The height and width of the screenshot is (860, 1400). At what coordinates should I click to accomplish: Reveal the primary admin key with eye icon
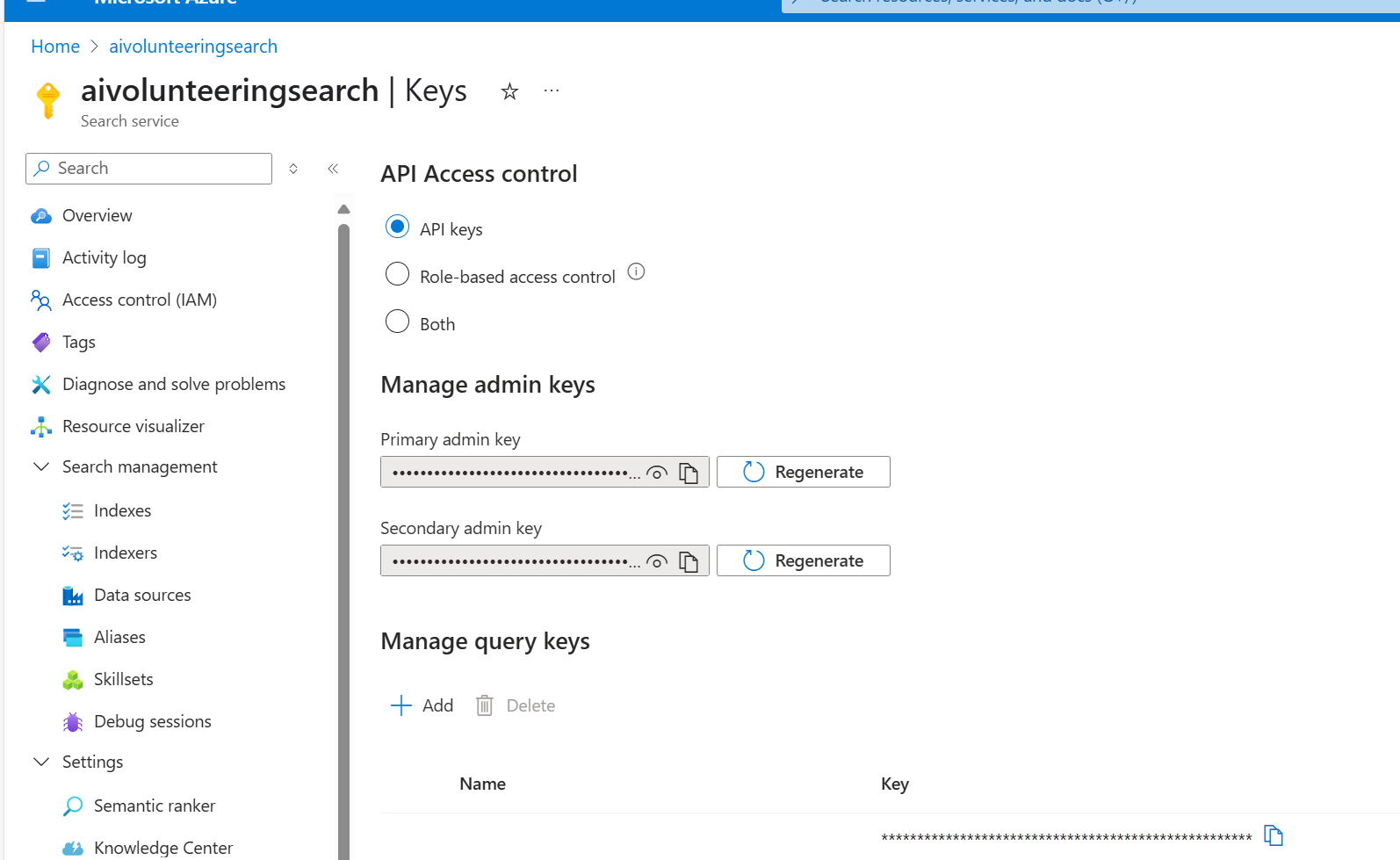pos(657,473)
